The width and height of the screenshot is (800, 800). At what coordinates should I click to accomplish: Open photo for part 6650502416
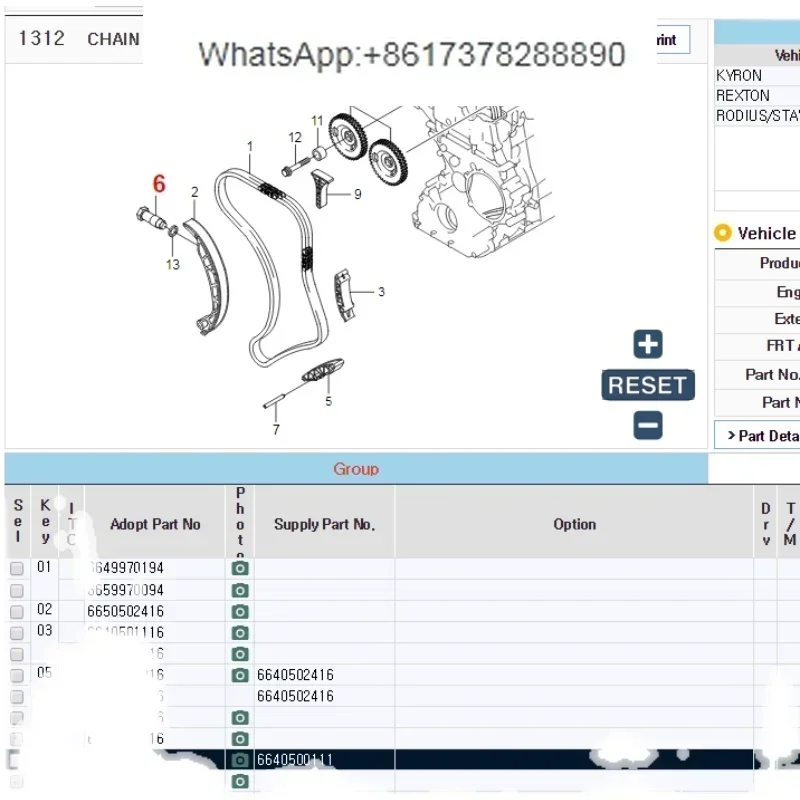240,611
